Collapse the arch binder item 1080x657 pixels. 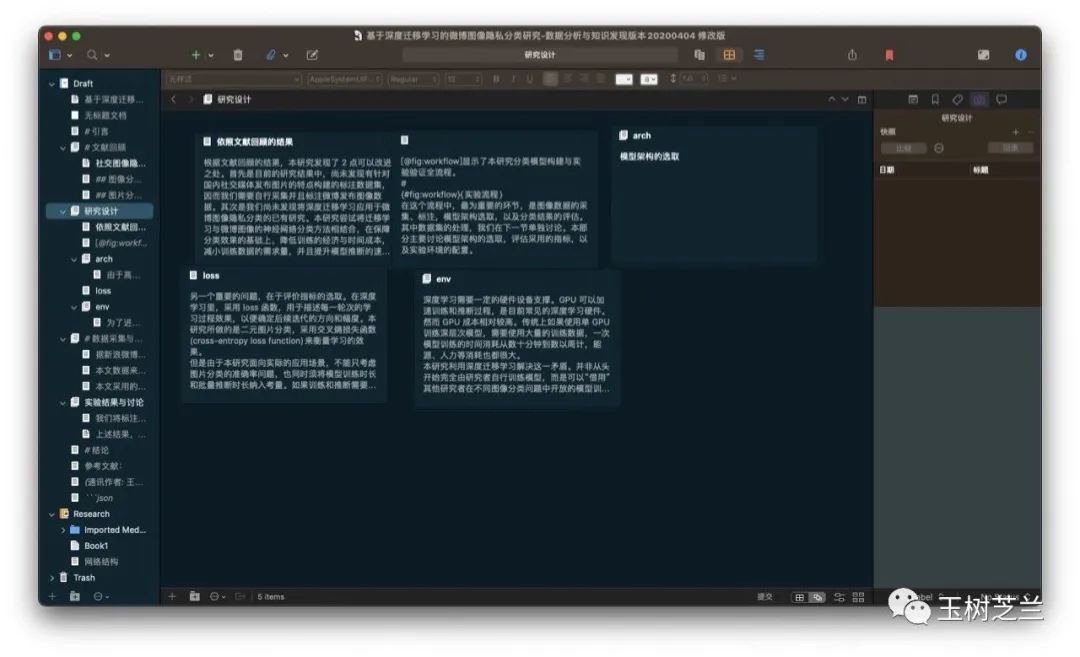click(x=74, y=260)
